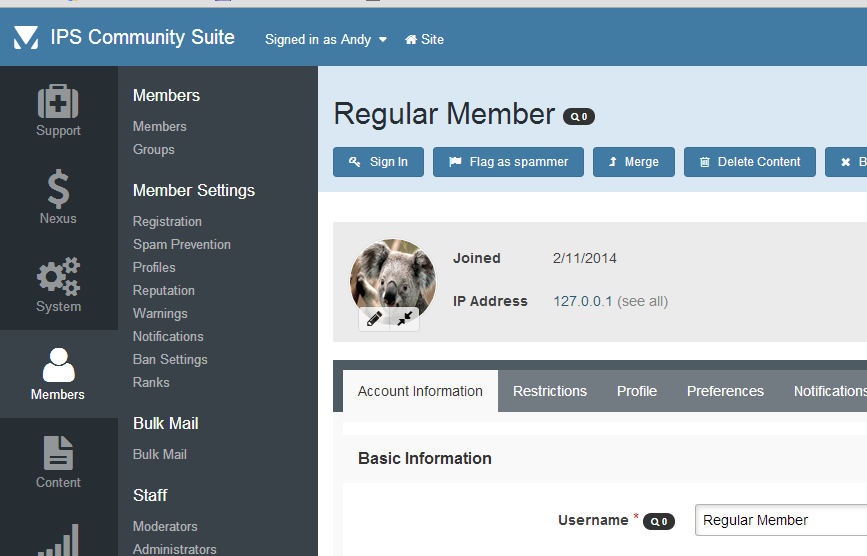Click the IPS Community Suite title text
867x556 pixels.
(142, 38)
